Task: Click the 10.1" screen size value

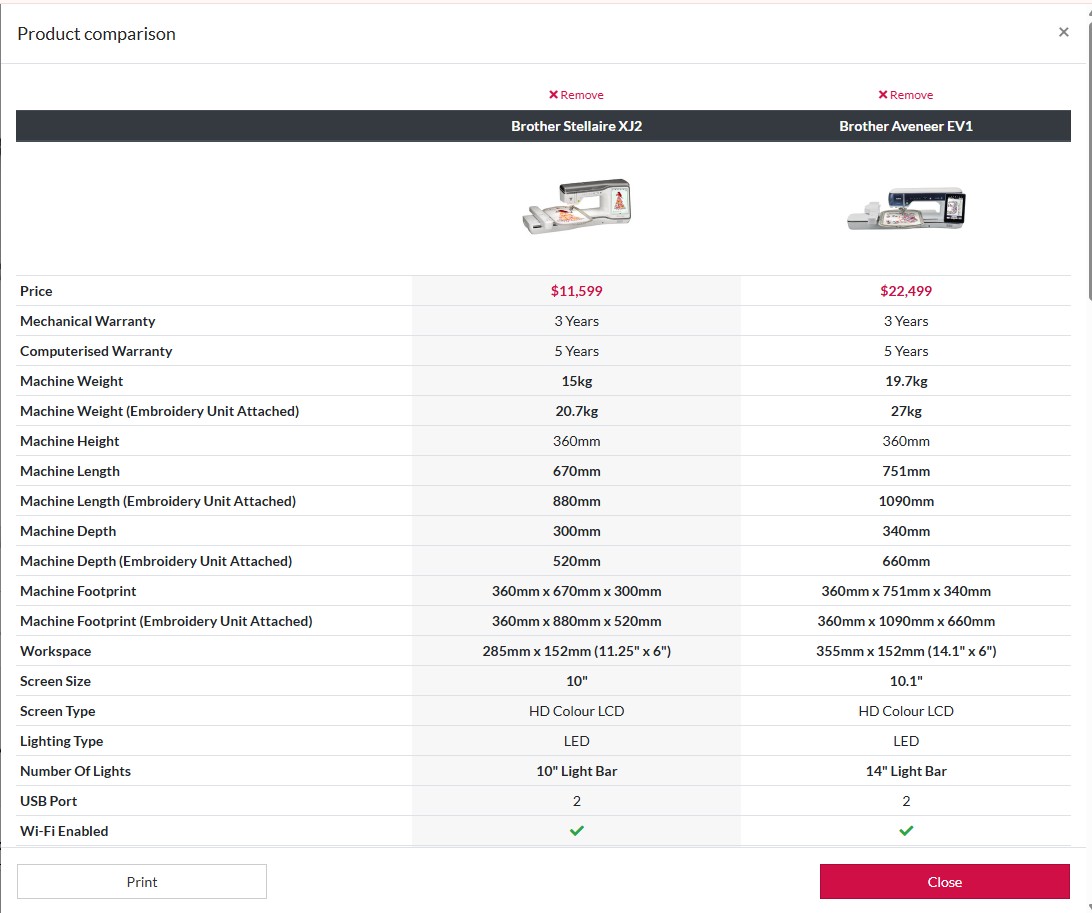Action: click(906, 681)
